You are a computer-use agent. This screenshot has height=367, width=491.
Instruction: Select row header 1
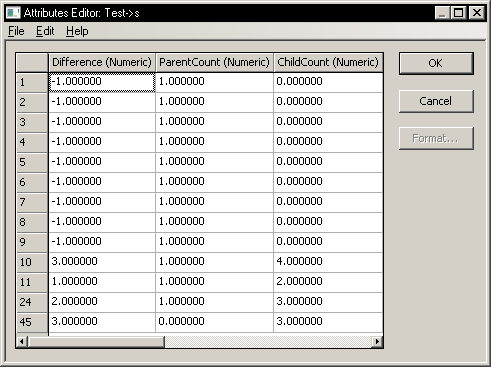pyautogui.click(x=32, y=82)
